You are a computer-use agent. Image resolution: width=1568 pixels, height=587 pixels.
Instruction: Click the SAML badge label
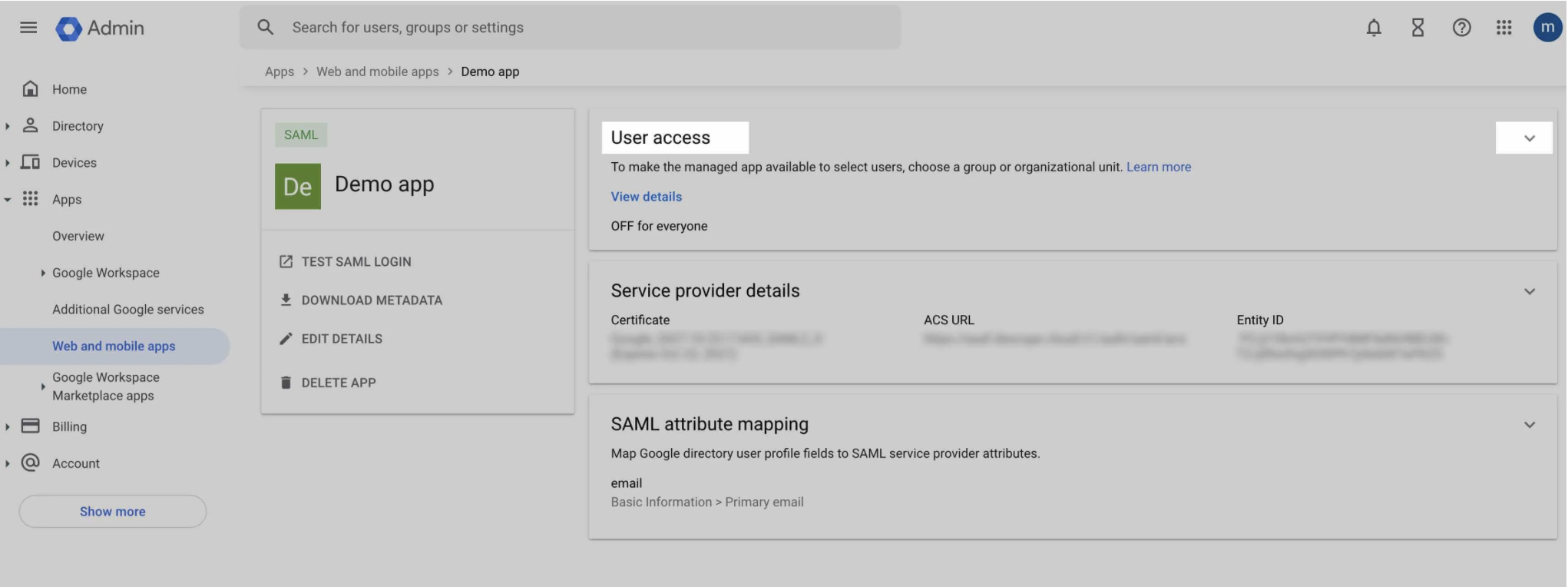(x=301, y=134)
